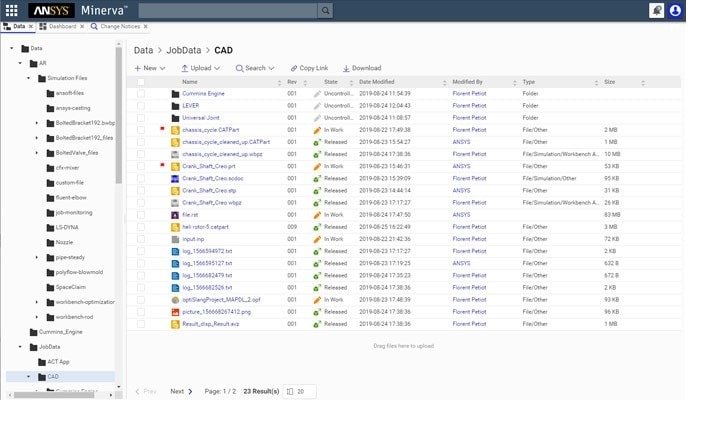The height and width of the screenshot is (436, 710).
Task: Click chassis_cycle_cleaned_up.wbpz file icon
Action: [175, 154]
